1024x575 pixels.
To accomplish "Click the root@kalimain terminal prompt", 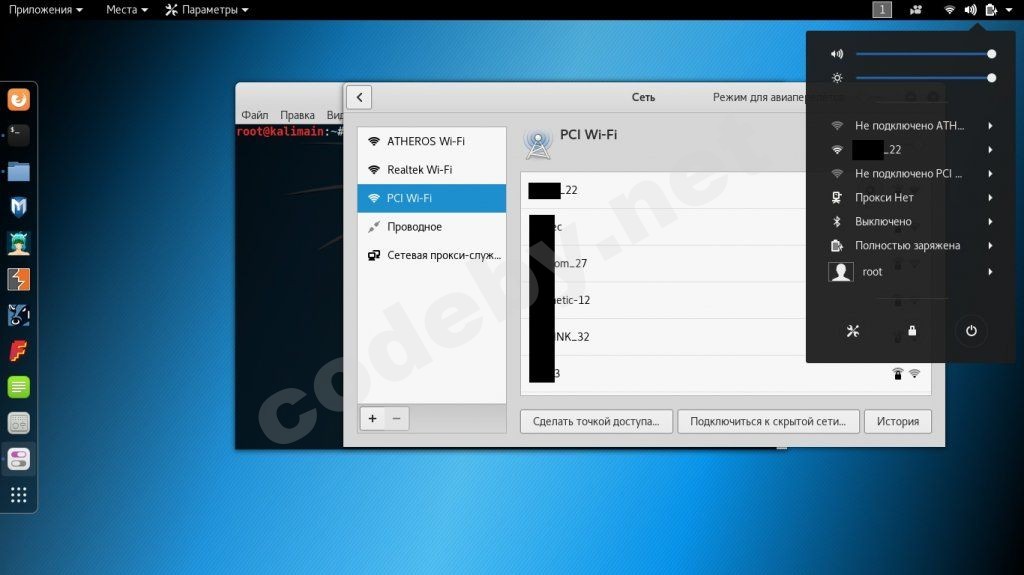I will 289,132.
